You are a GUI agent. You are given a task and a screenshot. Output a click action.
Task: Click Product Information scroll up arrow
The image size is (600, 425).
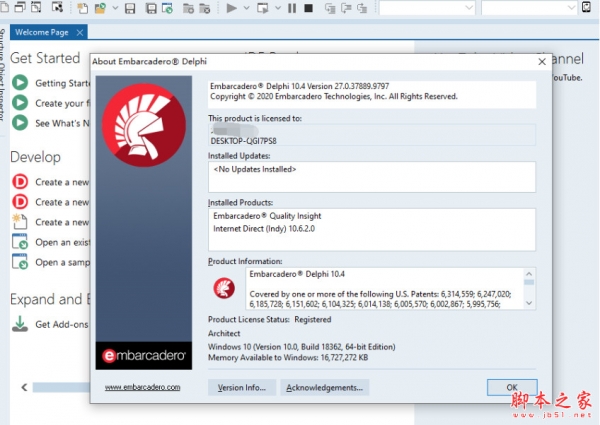[x=529, y=274]
